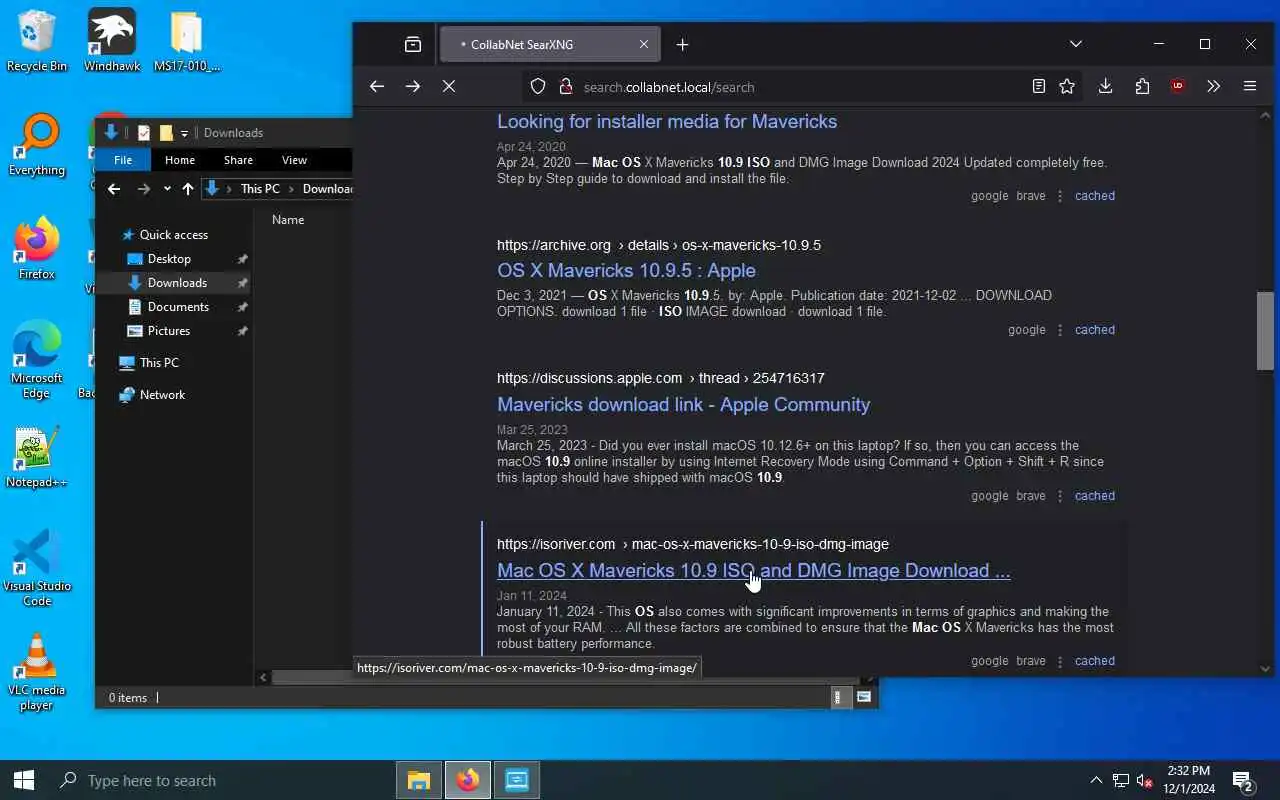This screenshot has height=800, width=1280.
Task: Open the Recycle Bin desktop icon
Action: coord(36,41)
